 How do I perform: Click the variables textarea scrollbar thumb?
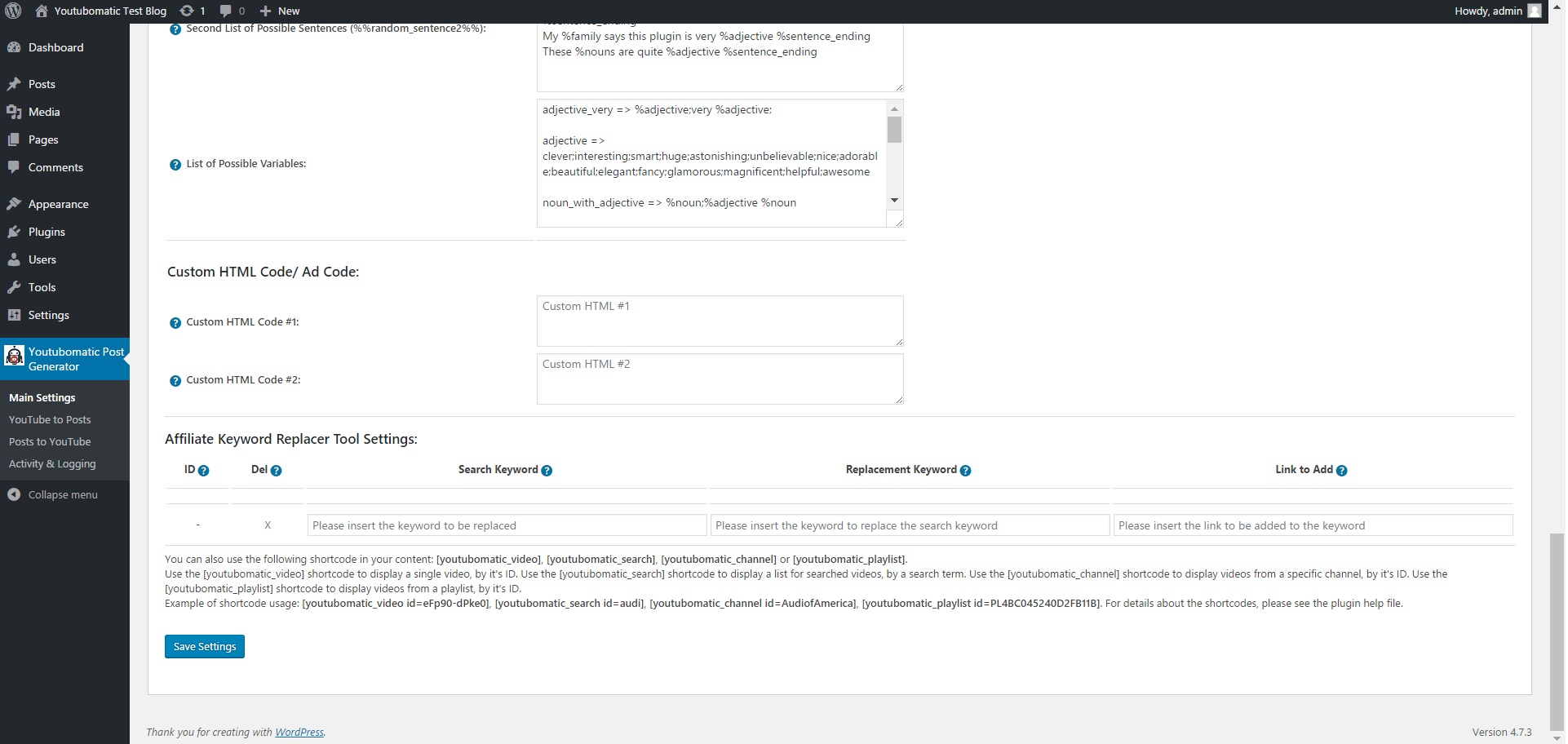pyautogui.click(x=894, y=130)
